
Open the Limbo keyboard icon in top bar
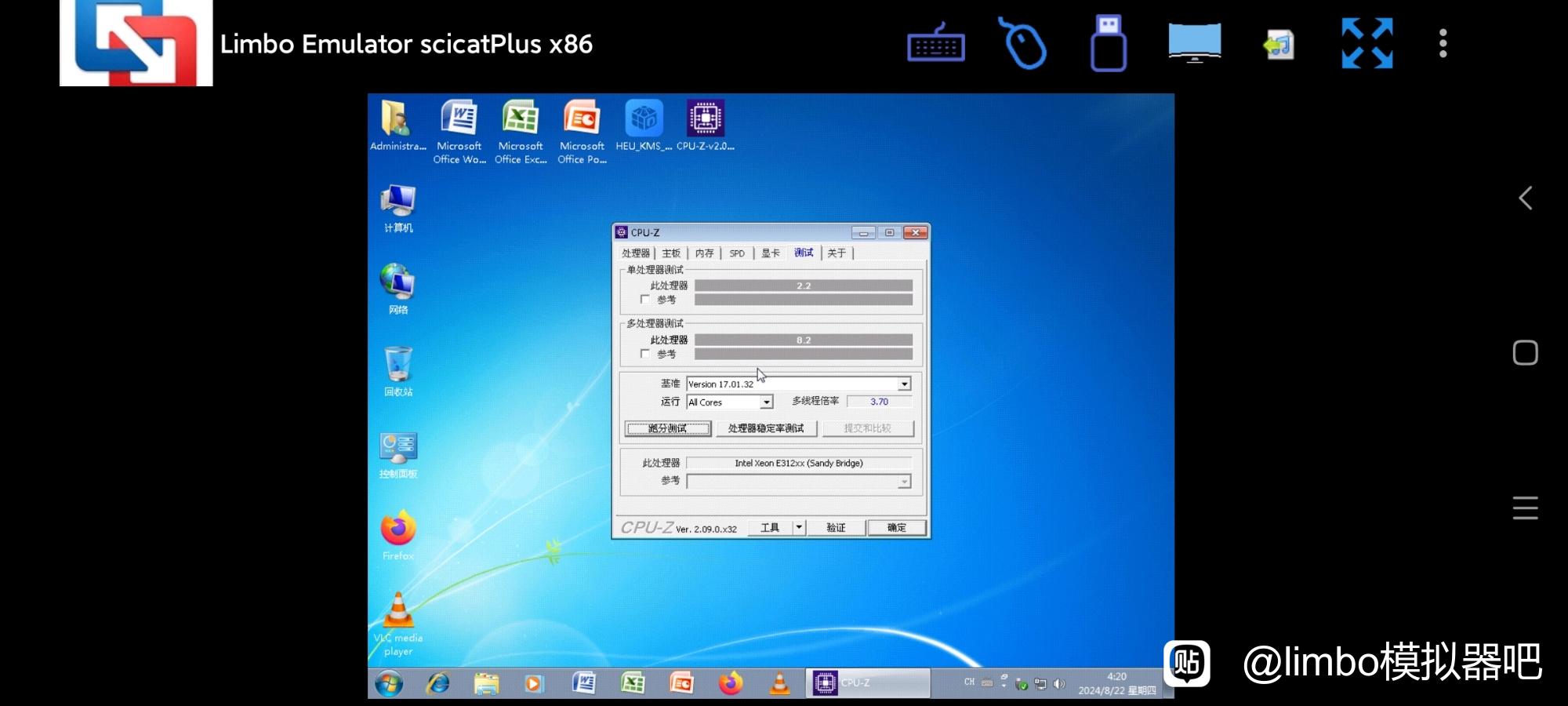click(x=936, y=43)
